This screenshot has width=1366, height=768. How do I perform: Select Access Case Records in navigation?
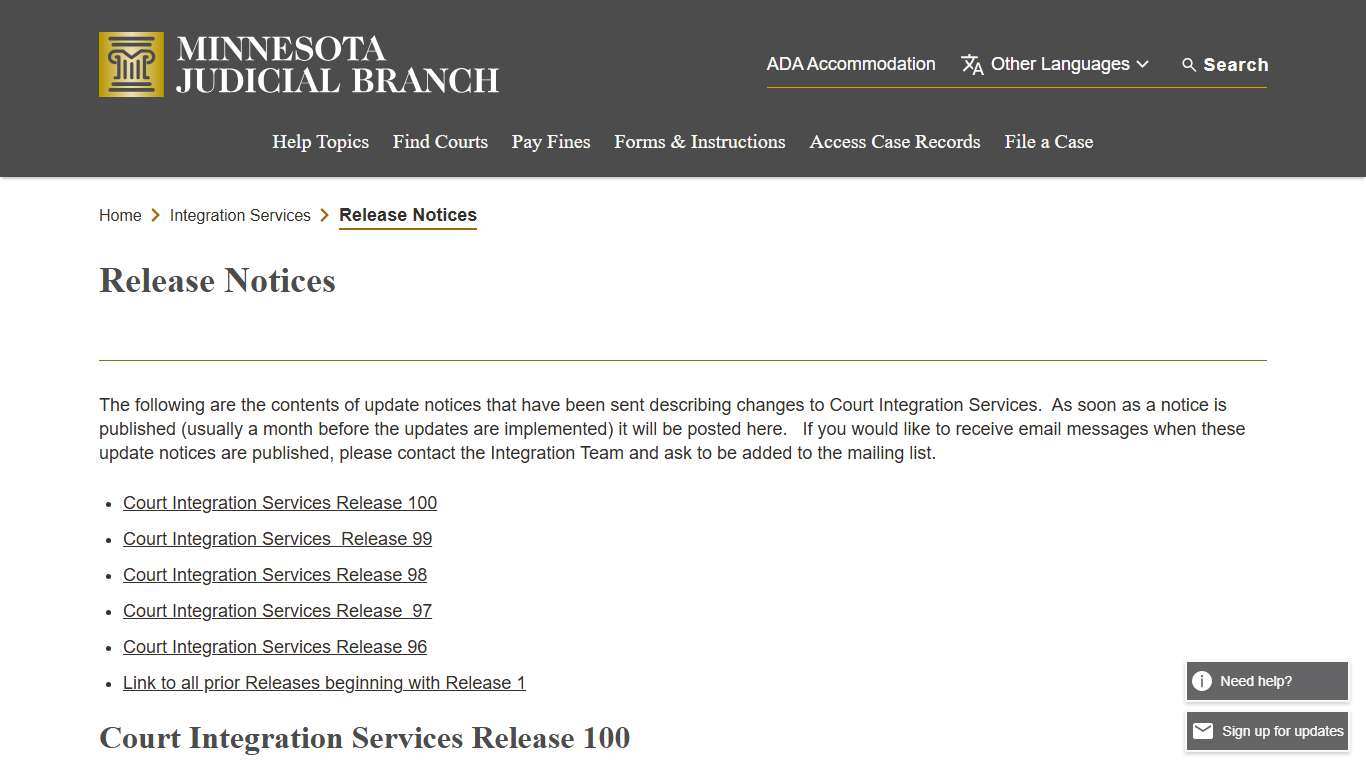coord(894,142)
